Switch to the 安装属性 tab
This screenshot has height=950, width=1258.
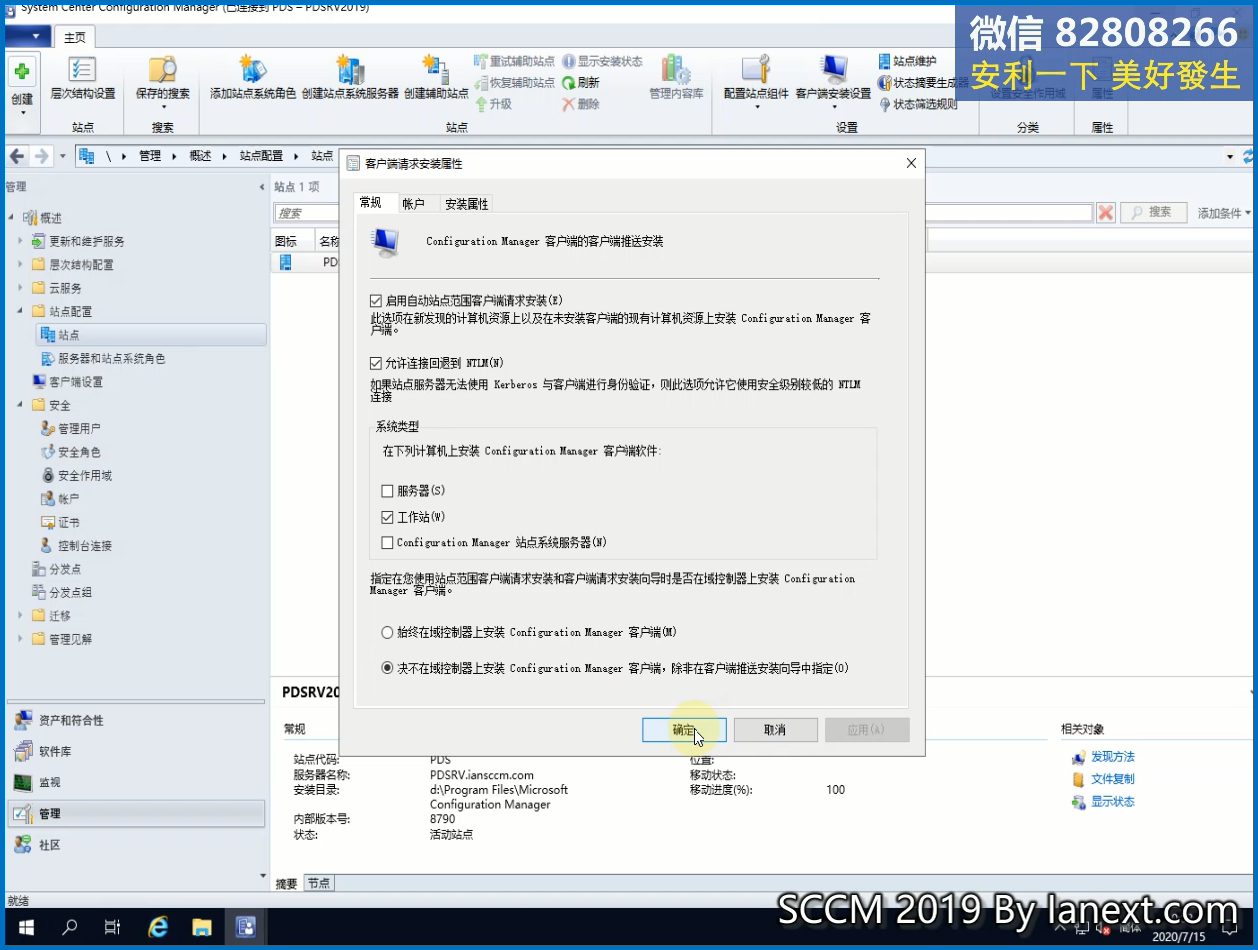coord(467,204)
